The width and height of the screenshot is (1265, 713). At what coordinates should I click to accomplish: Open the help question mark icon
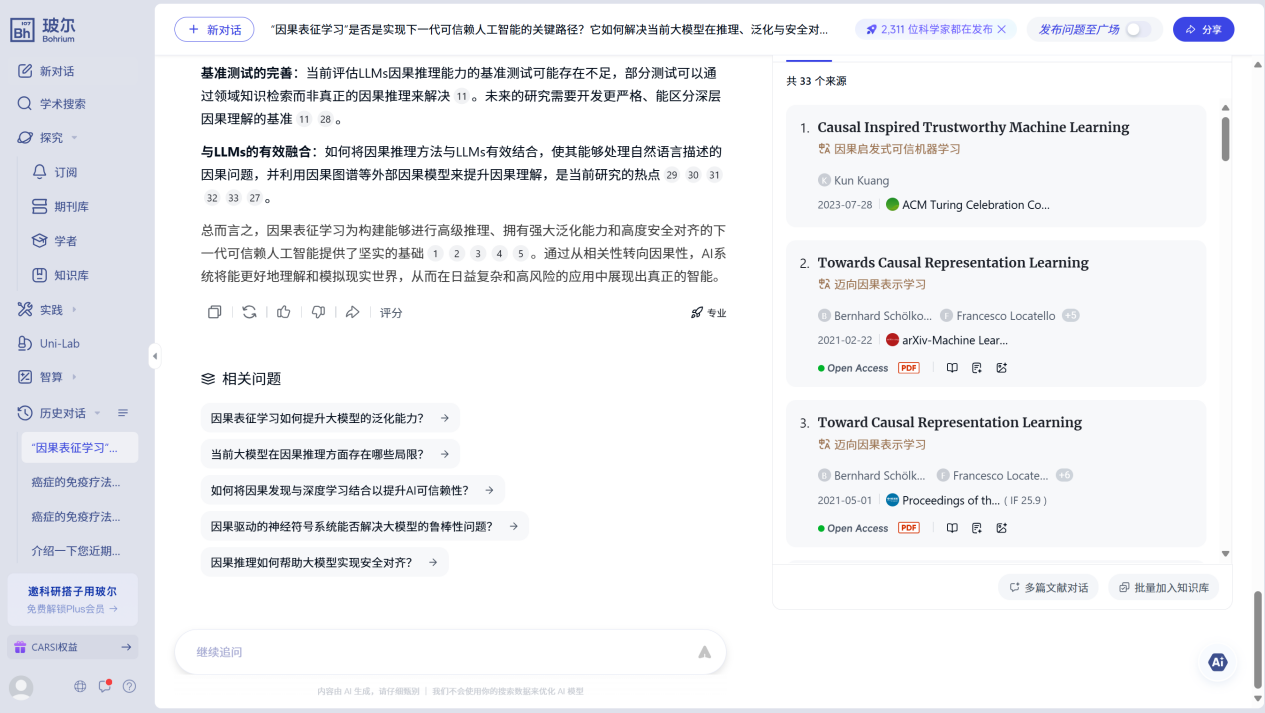pos(129,686)
